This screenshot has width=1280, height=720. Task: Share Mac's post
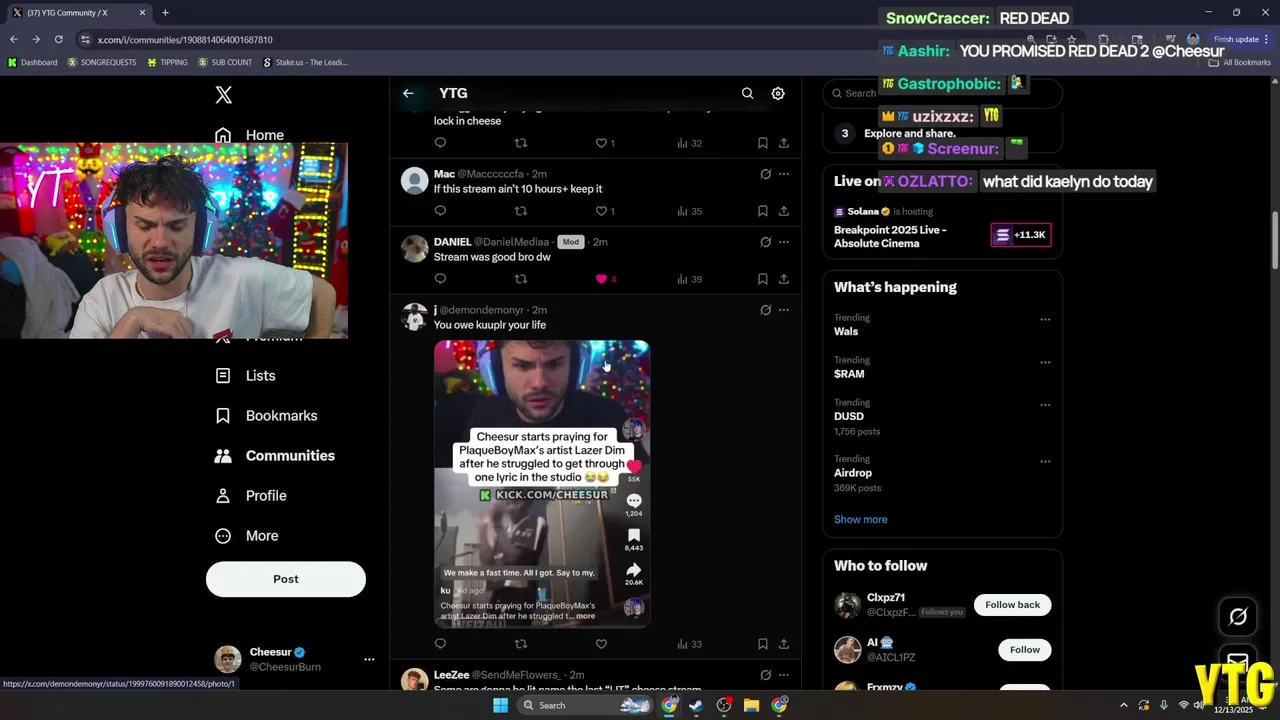[x=783, y=211]
